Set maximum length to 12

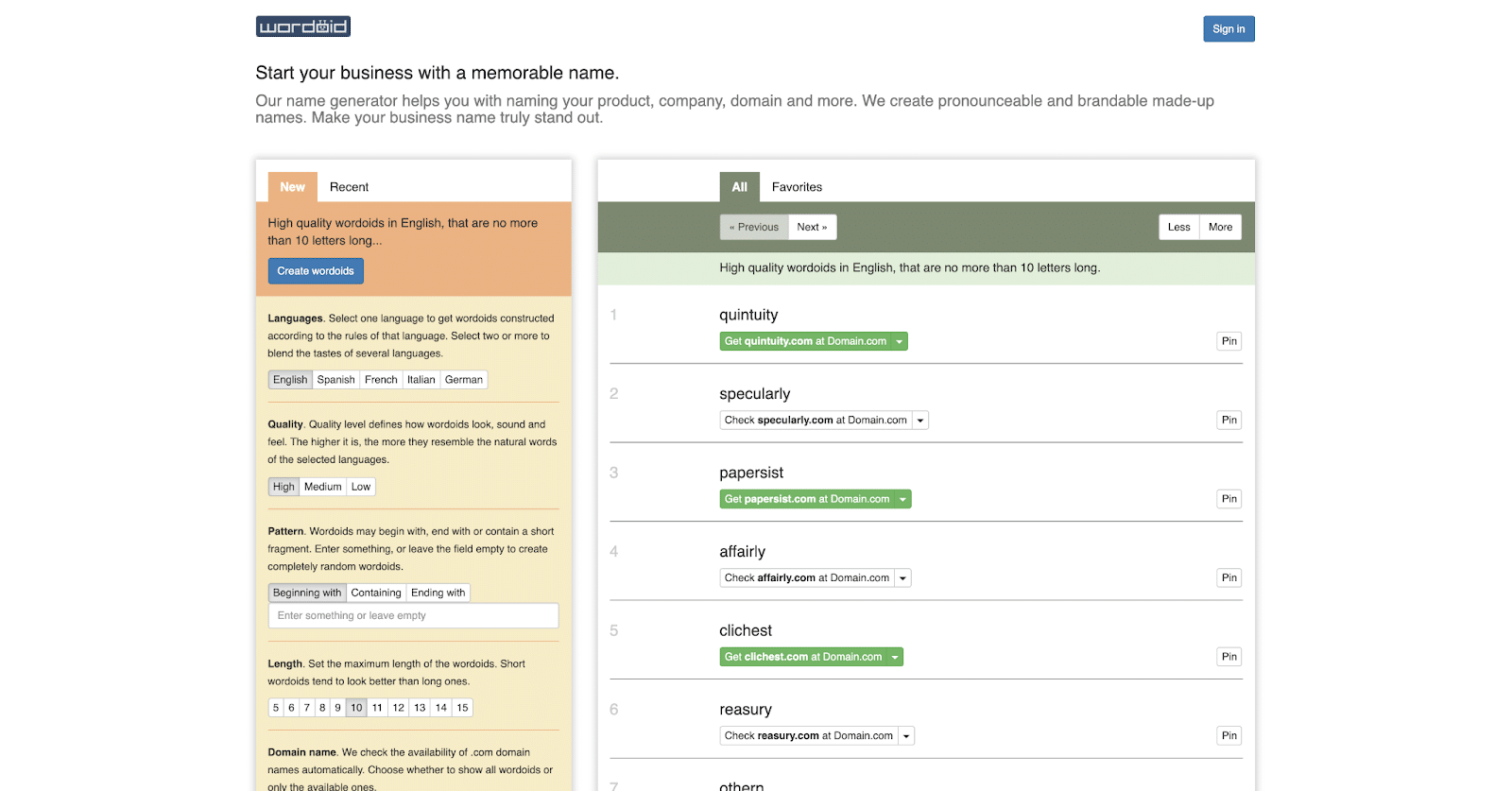pyautogui.click(x=399, y=708)
